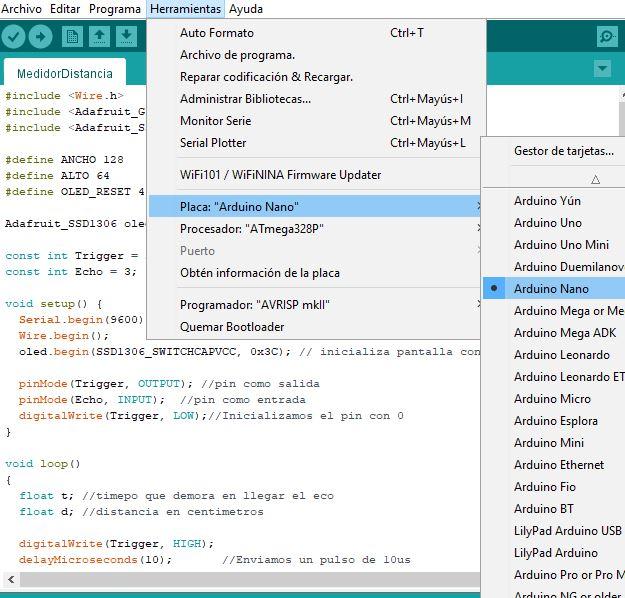
Task: Open the Ayuda menu
Action: pyautogui.click(x=246, y=9)
